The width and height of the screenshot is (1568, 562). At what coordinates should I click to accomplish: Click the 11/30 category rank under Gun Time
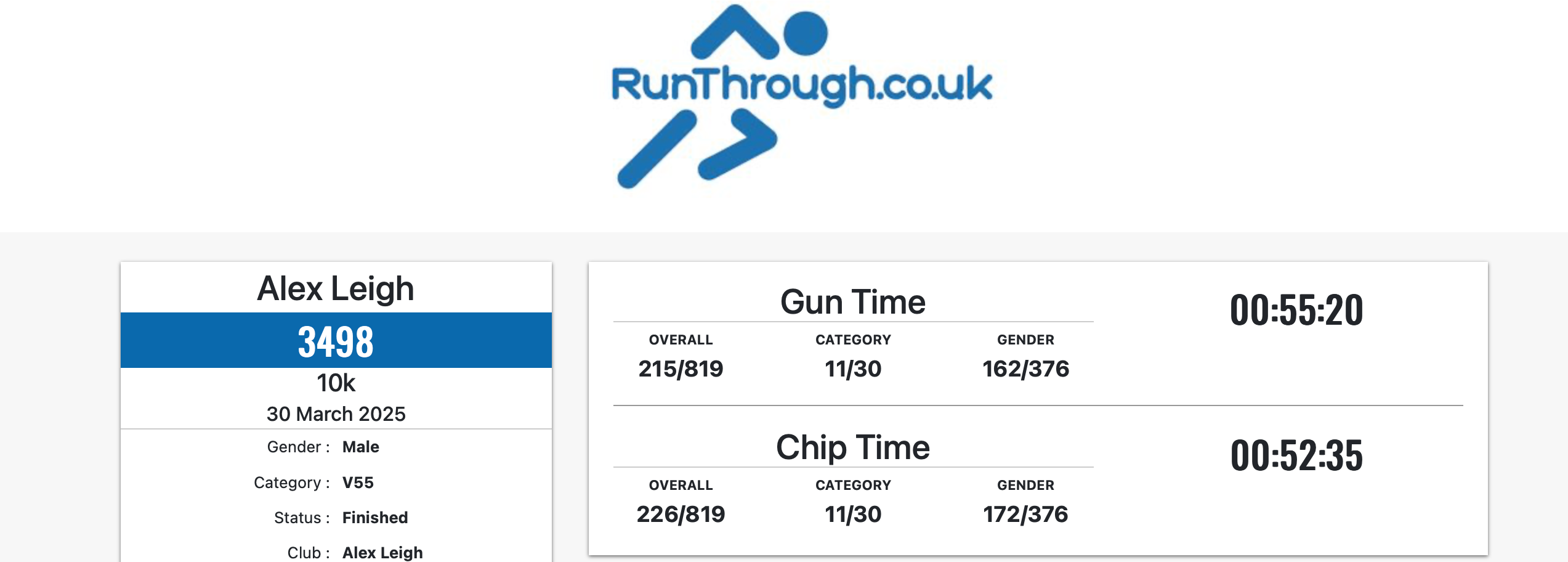point(853,369)
